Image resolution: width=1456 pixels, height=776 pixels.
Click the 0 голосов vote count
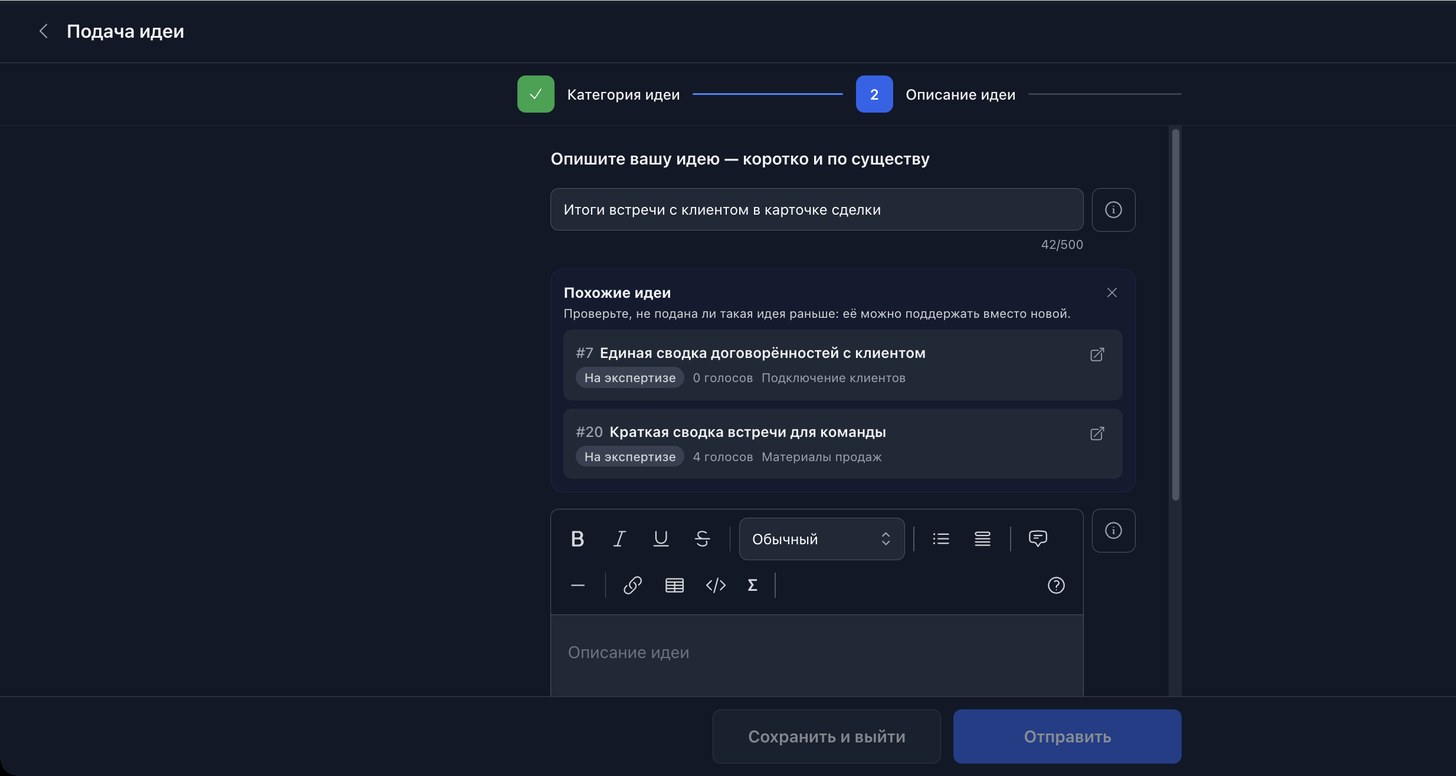[723, 378]
